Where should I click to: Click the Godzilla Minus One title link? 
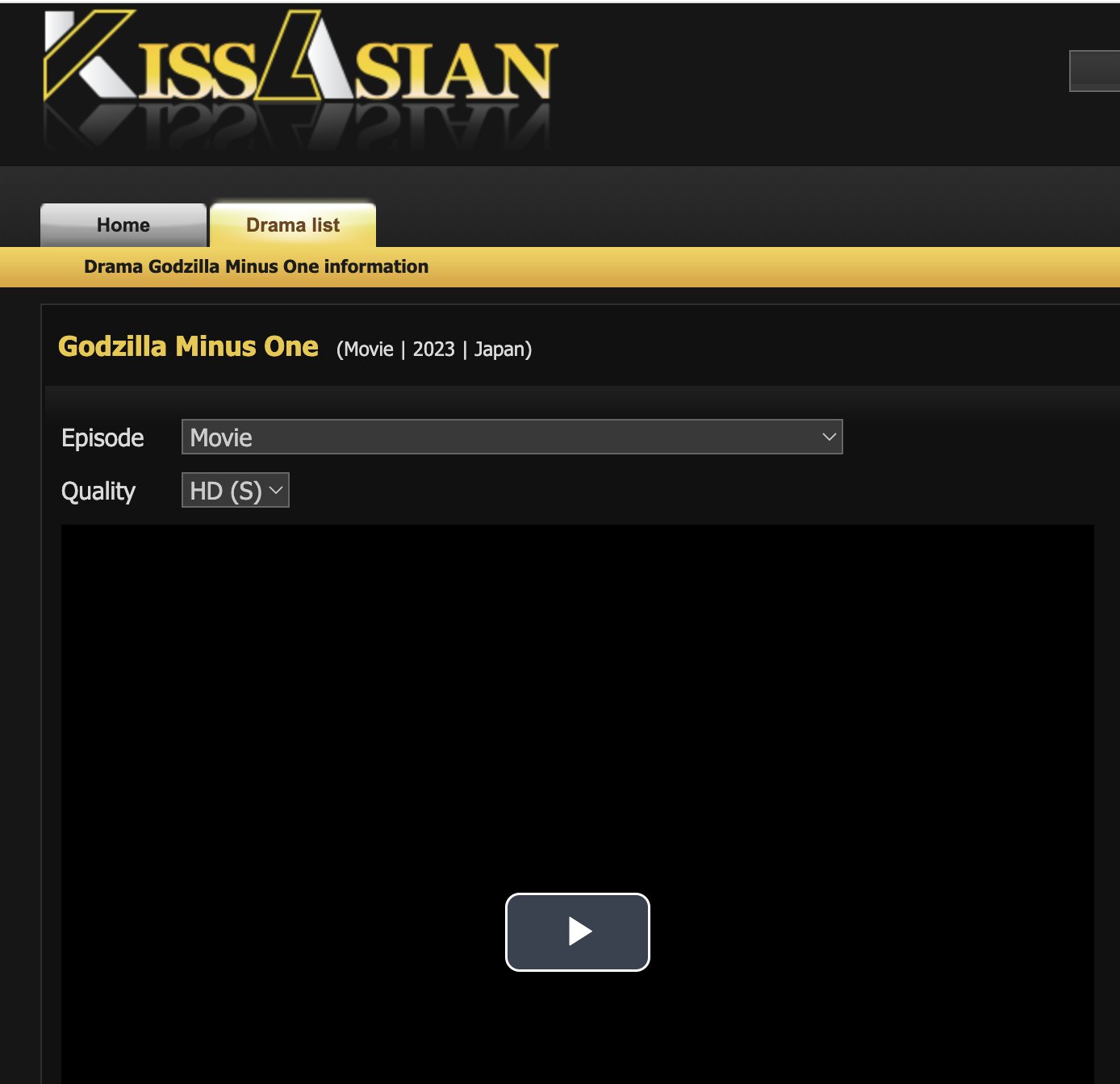point(188,346)
